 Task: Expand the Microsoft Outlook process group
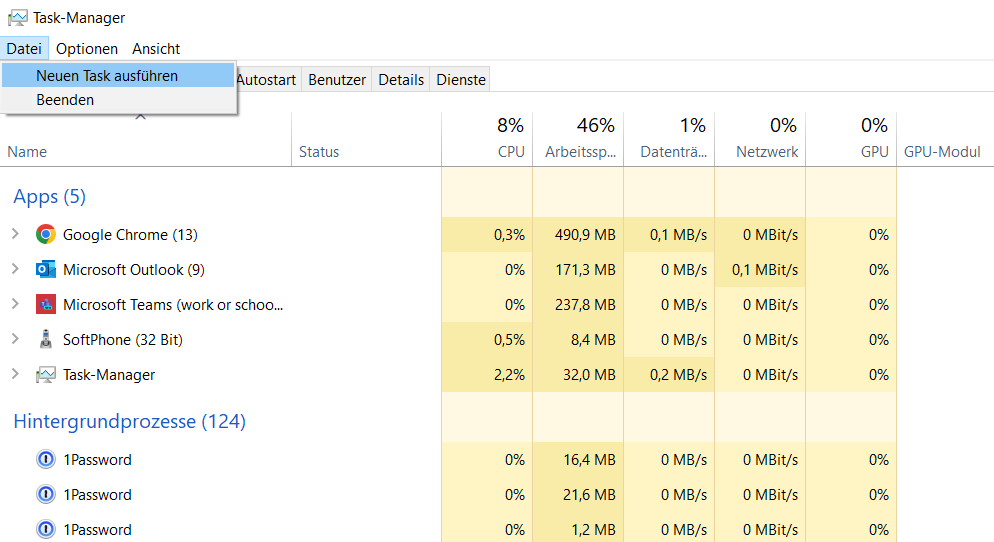pos(15,269)
